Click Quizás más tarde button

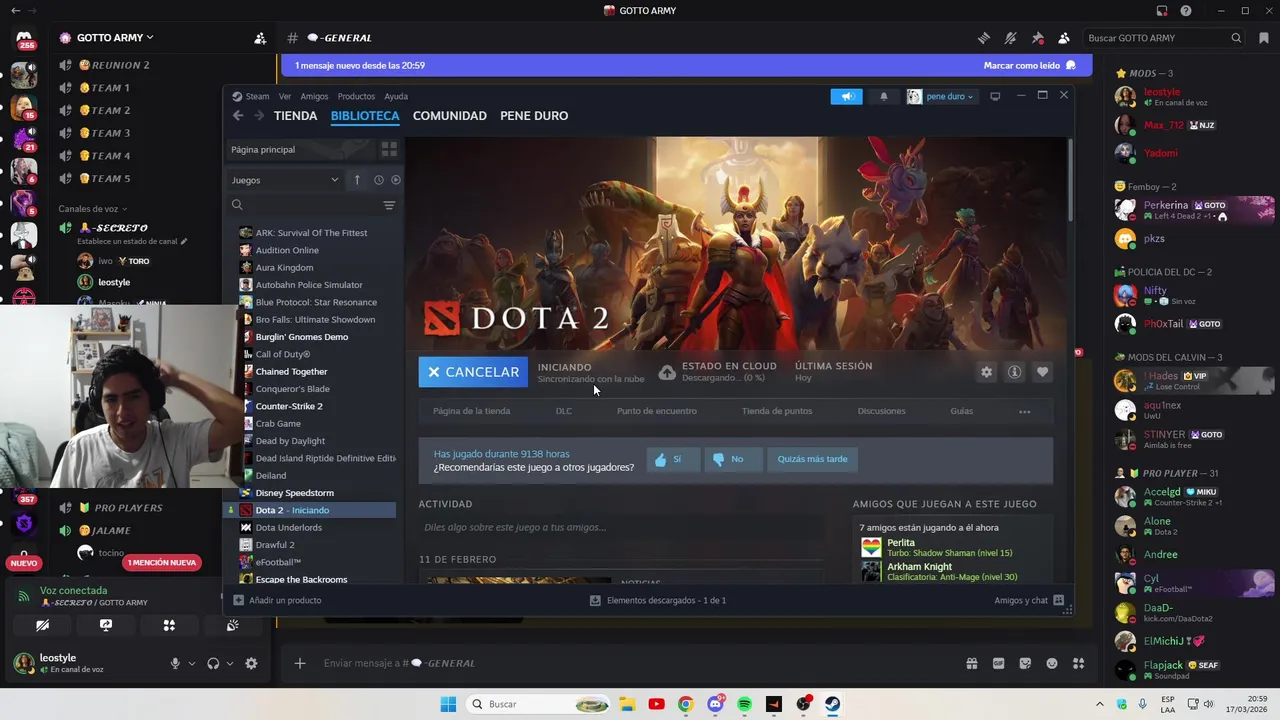click(x=812, y=459)
